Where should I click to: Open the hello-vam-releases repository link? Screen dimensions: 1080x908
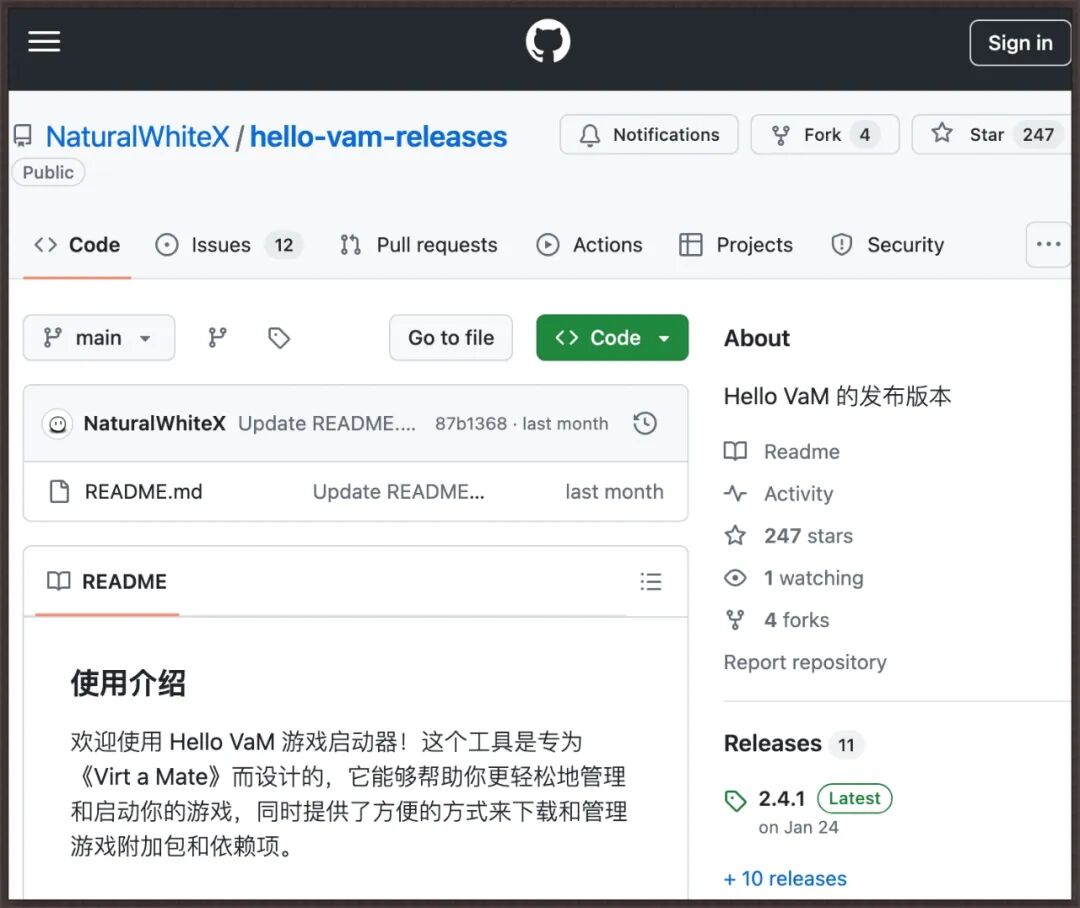tap(378, 136)
